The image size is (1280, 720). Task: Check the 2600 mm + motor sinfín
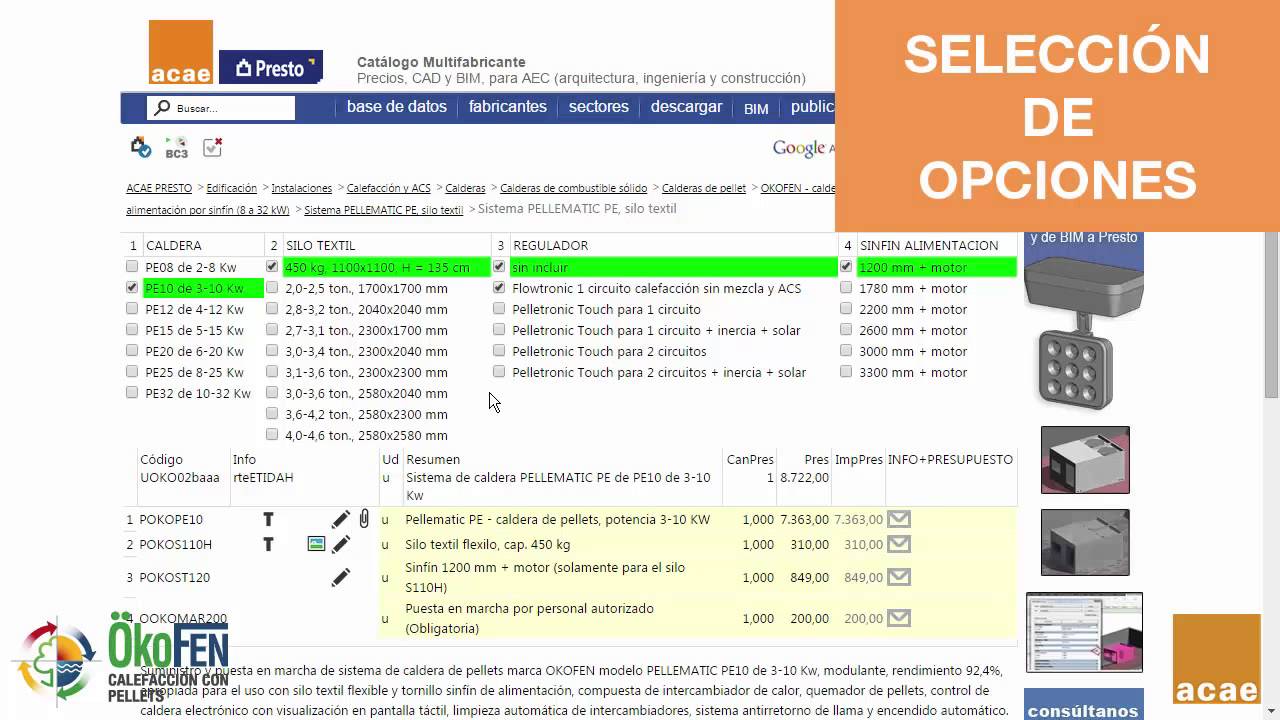[846, 330]
